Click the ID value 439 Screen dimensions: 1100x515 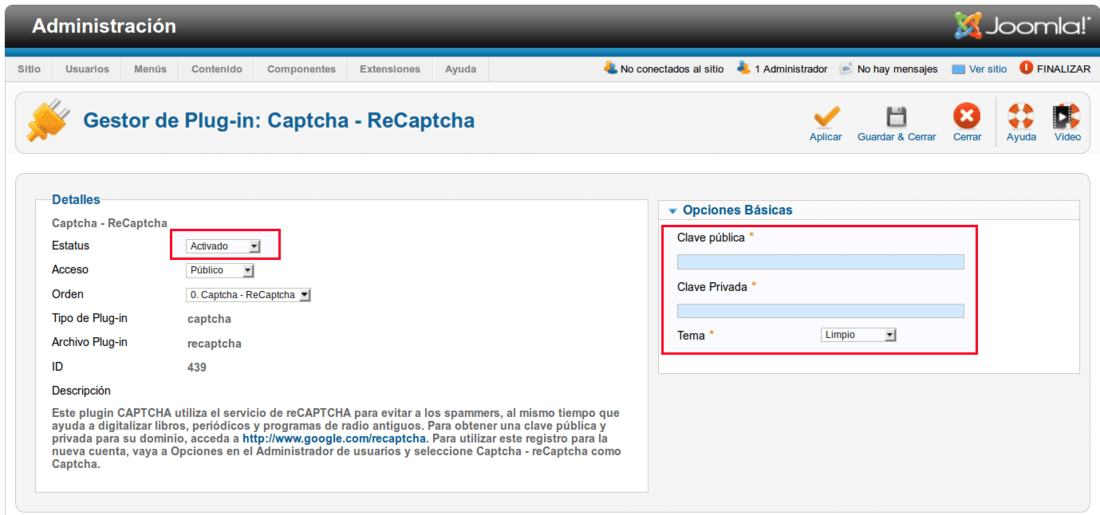(x=197, y=368)
